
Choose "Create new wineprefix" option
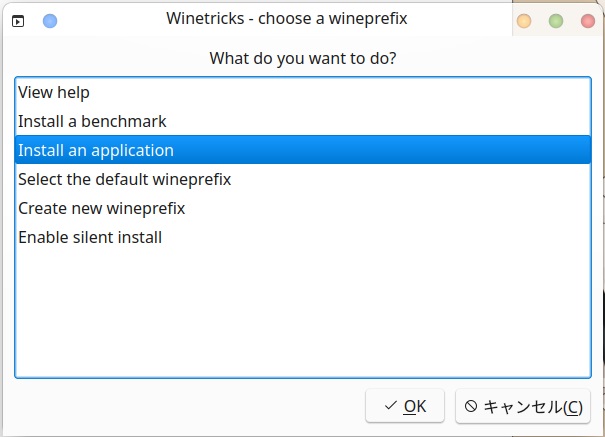coord(101,209)
